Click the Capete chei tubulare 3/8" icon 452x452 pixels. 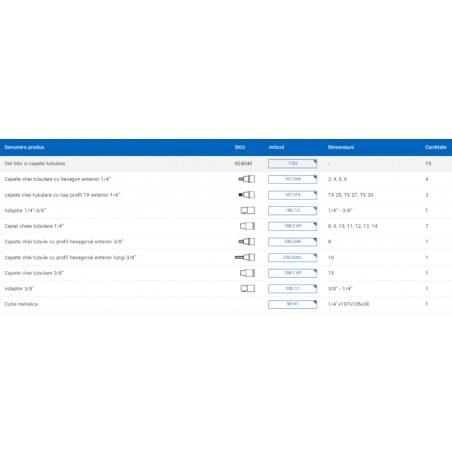click(247, 273)
